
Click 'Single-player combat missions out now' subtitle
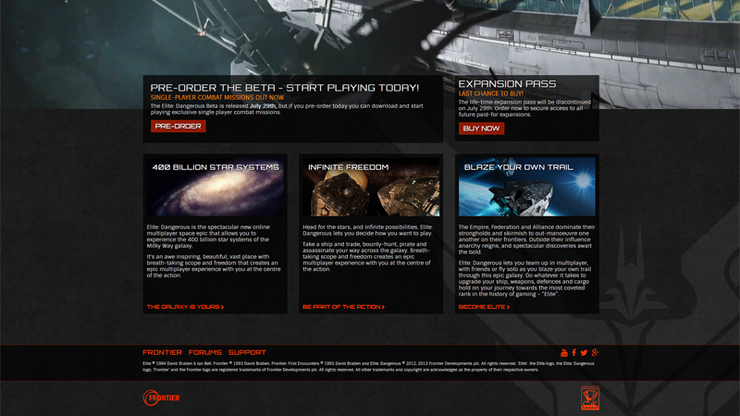[217, 97]
